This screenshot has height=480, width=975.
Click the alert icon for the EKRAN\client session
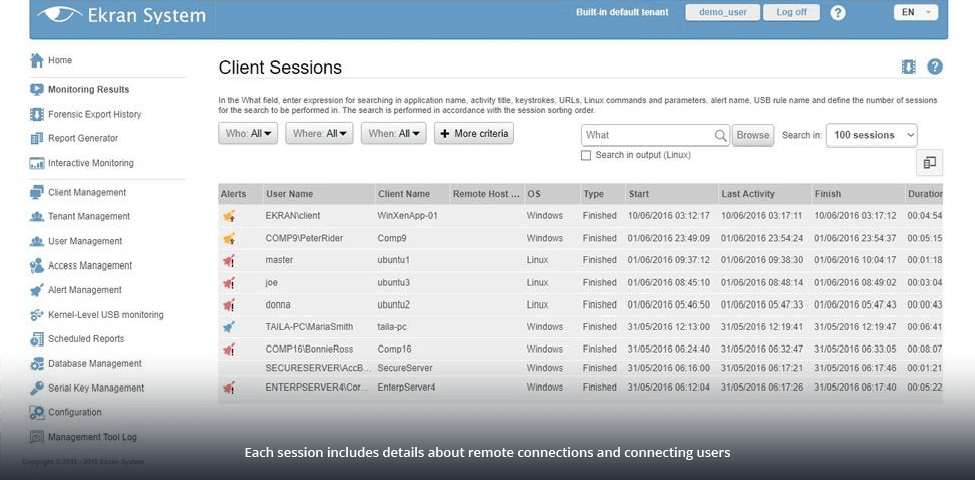(x=229, y=215)
